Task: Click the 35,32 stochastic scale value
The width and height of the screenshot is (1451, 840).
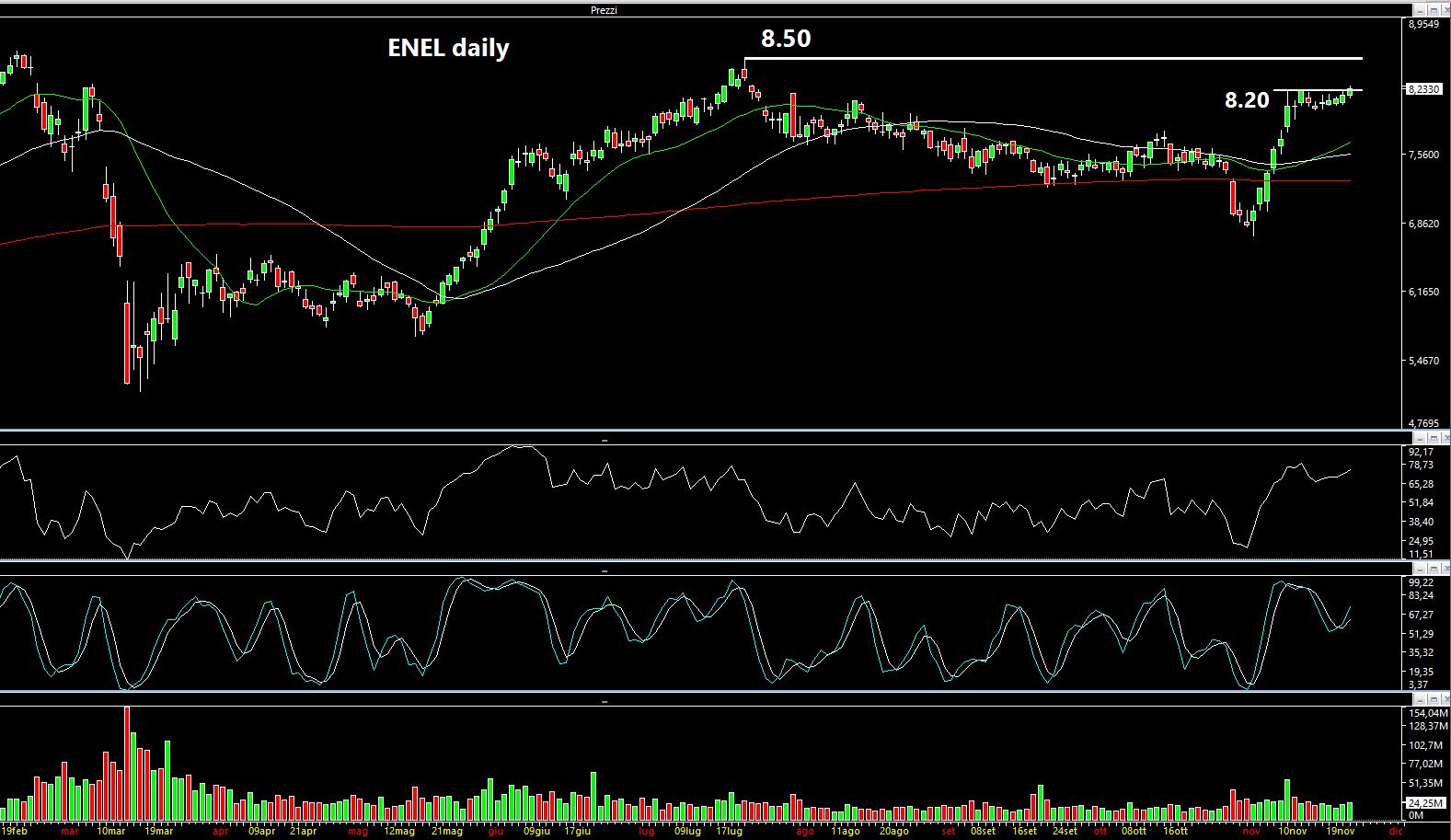Action: pyautogui.click(x=1421, y=652)
